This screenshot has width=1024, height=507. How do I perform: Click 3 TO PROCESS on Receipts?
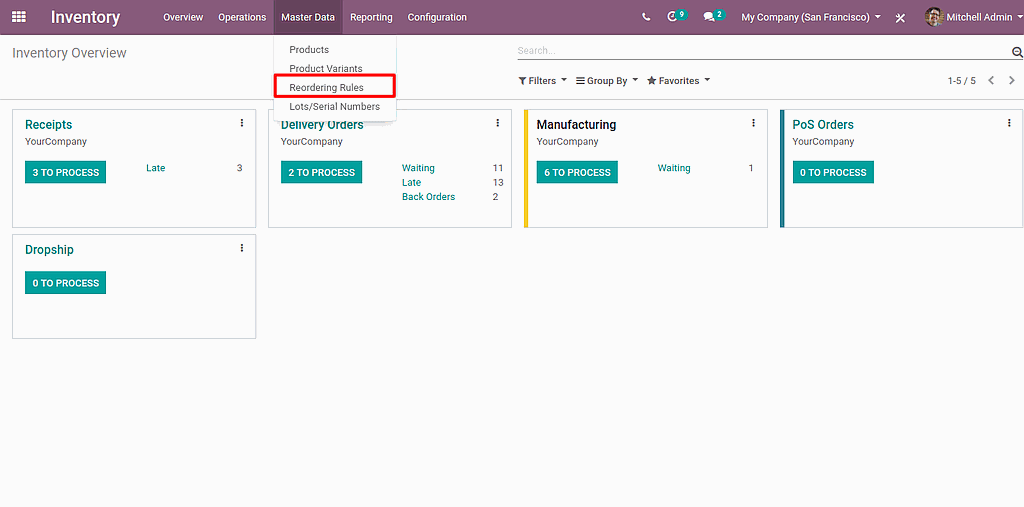(x=65, y=173)
